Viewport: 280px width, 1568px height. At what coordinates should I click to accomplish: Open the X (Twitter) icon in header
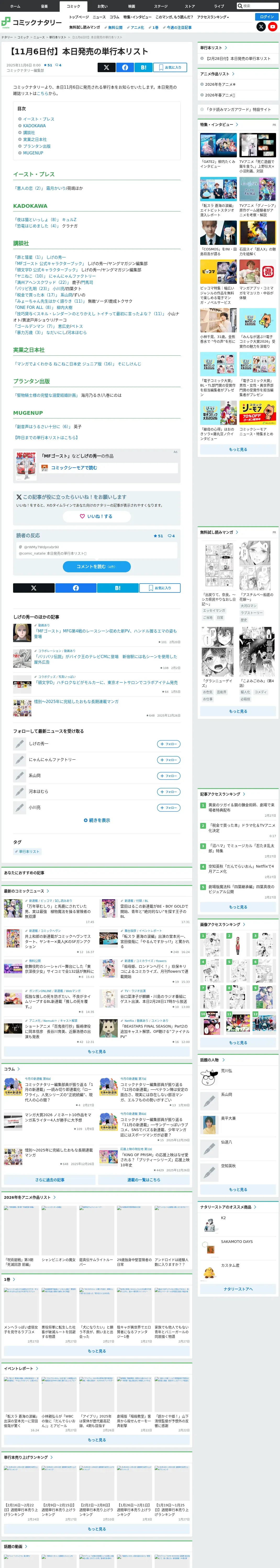coord(261,27)
